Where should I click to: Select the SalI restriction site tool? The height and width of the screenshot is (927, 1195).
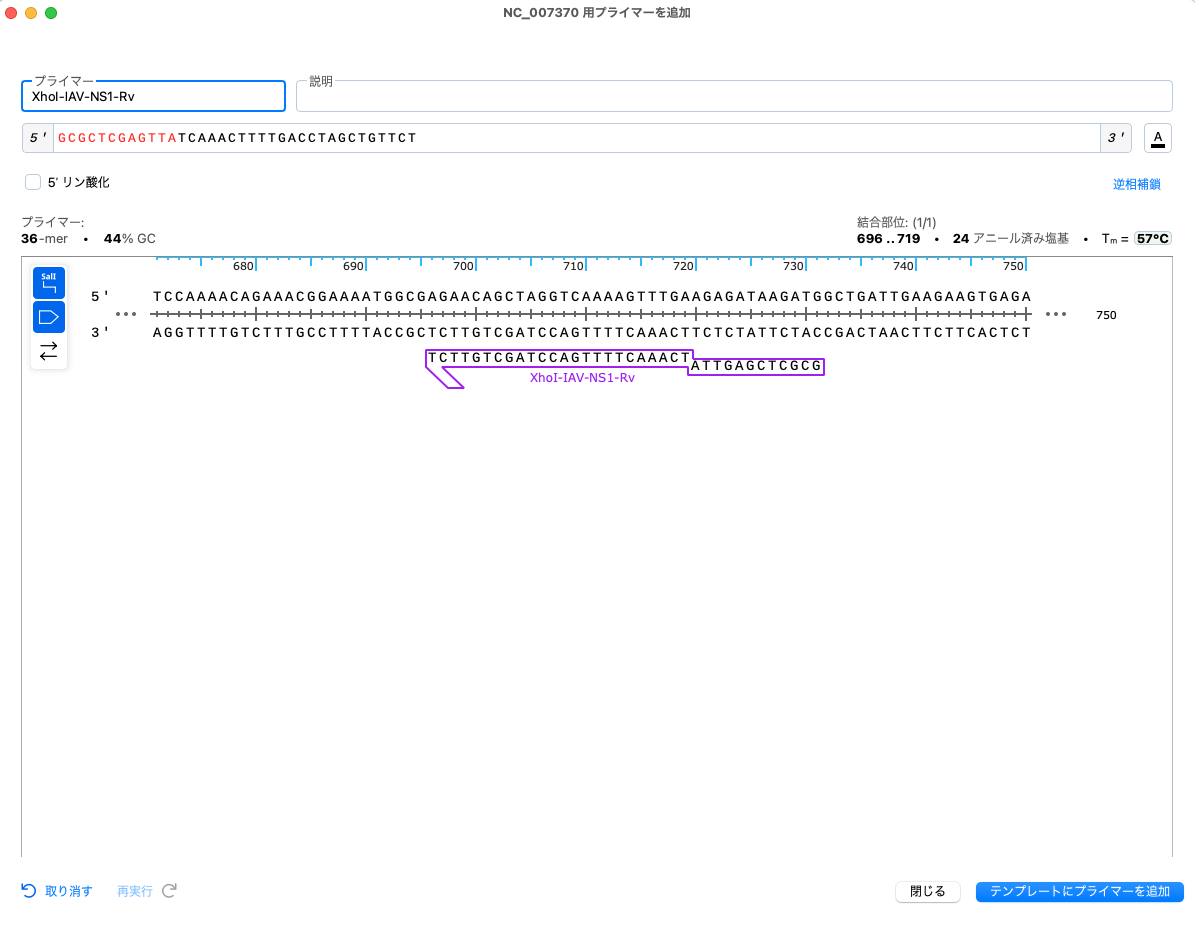click(x=48, y=282)
